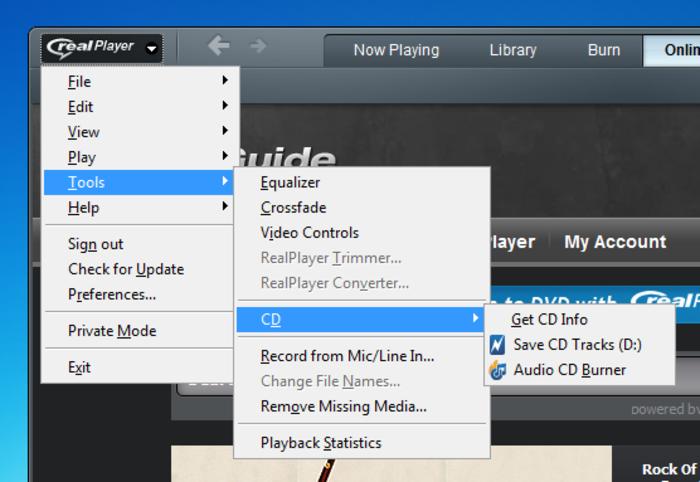Click the CD submenu arrow

click(475, 318)
